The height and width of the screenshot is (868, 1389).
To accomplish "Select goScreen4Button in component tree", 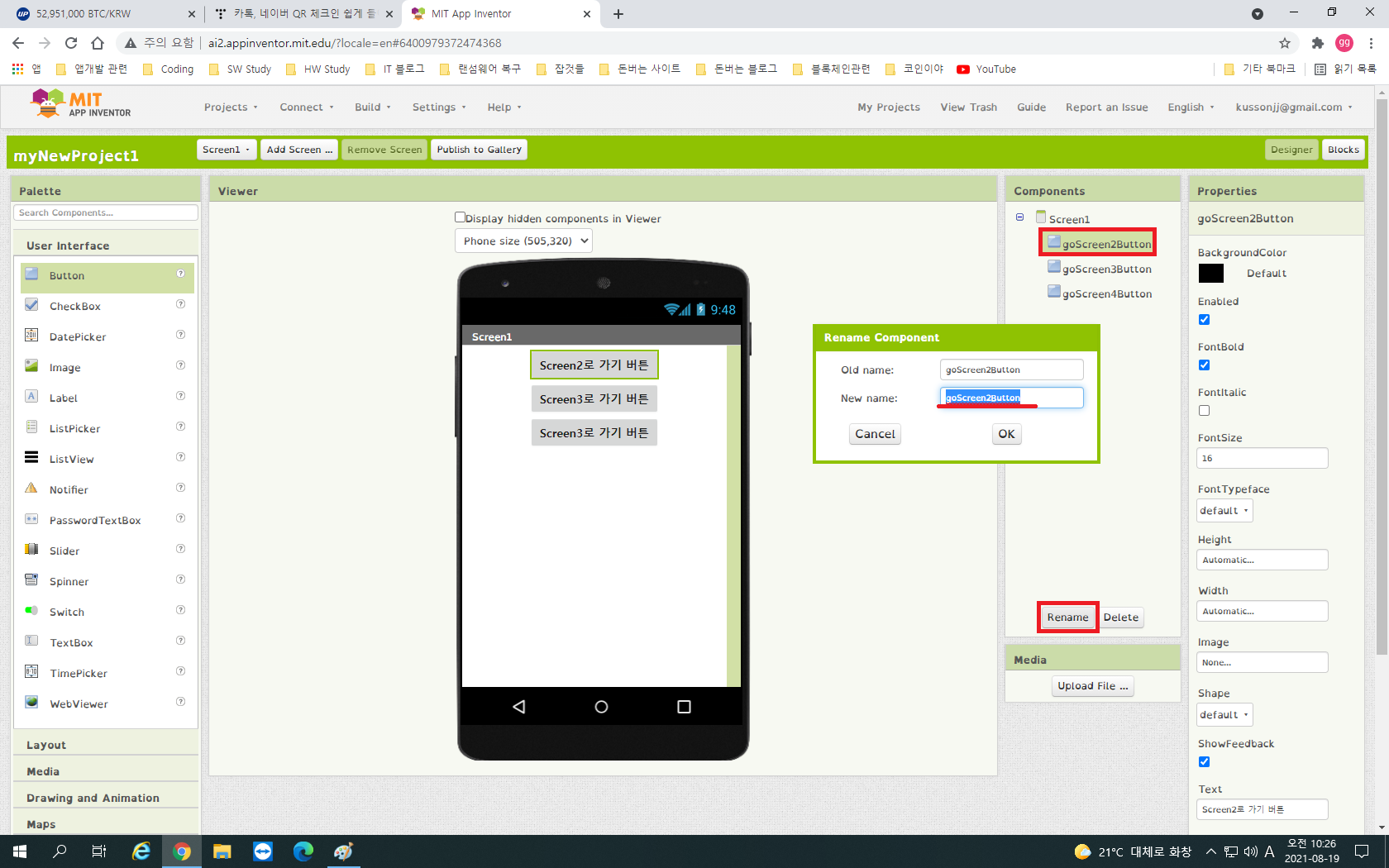I will [1107, 293].
